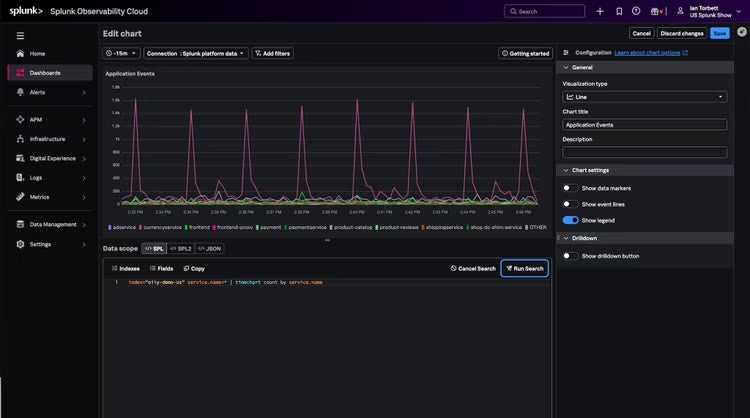
Task: Click the Description input field
Action: pos(644,152)
